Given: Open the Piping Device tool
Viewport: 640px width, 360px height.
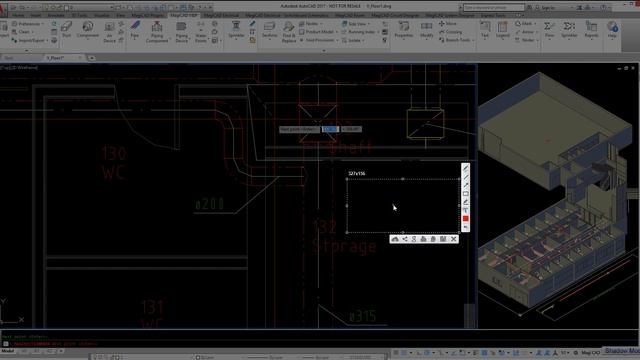Looking at the screenshot, I should 181,31.
